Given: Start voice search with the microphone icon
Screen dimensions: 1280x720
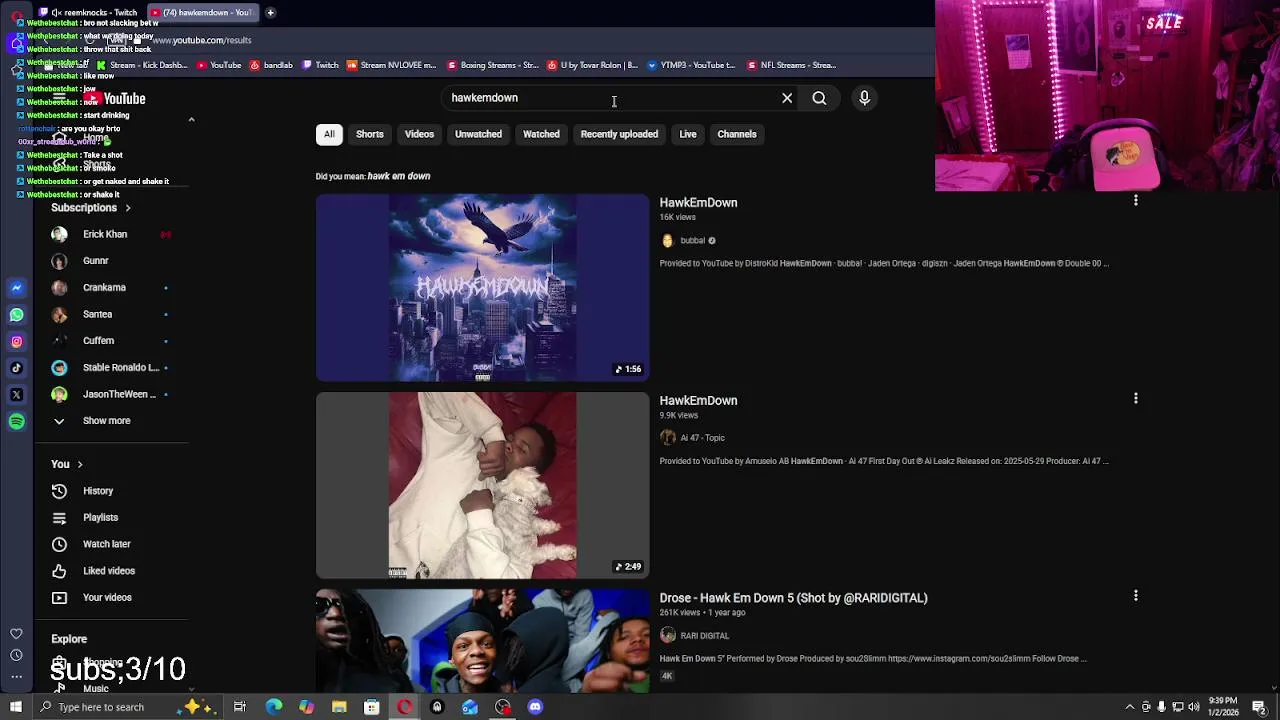Looking at the screenshot, I should 865,98.
